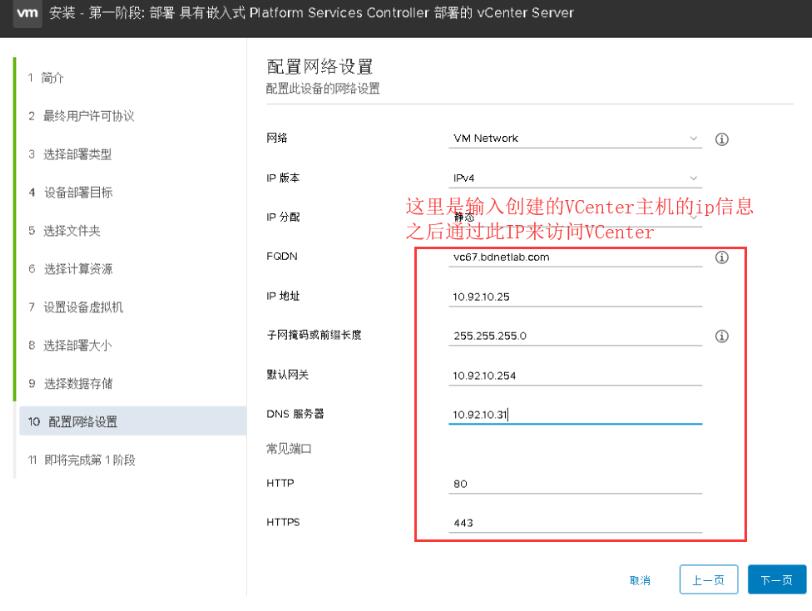The height and width of the screenshot is (611, 812).
Task: Click the HTTP port field 80
Action: (575, 484)
